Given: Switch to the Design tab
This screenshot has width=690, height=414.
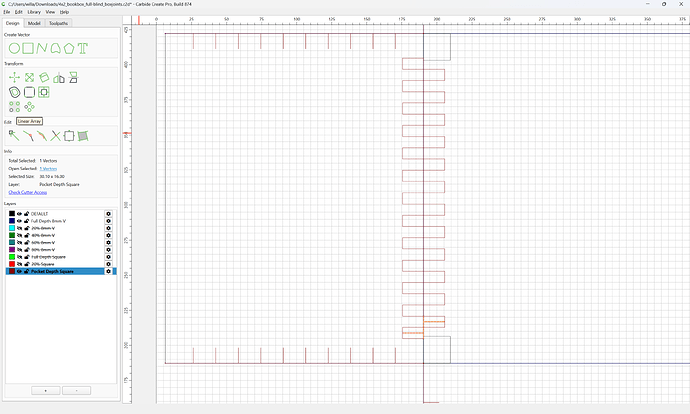Looking at the screenshot, I should 12,23.
